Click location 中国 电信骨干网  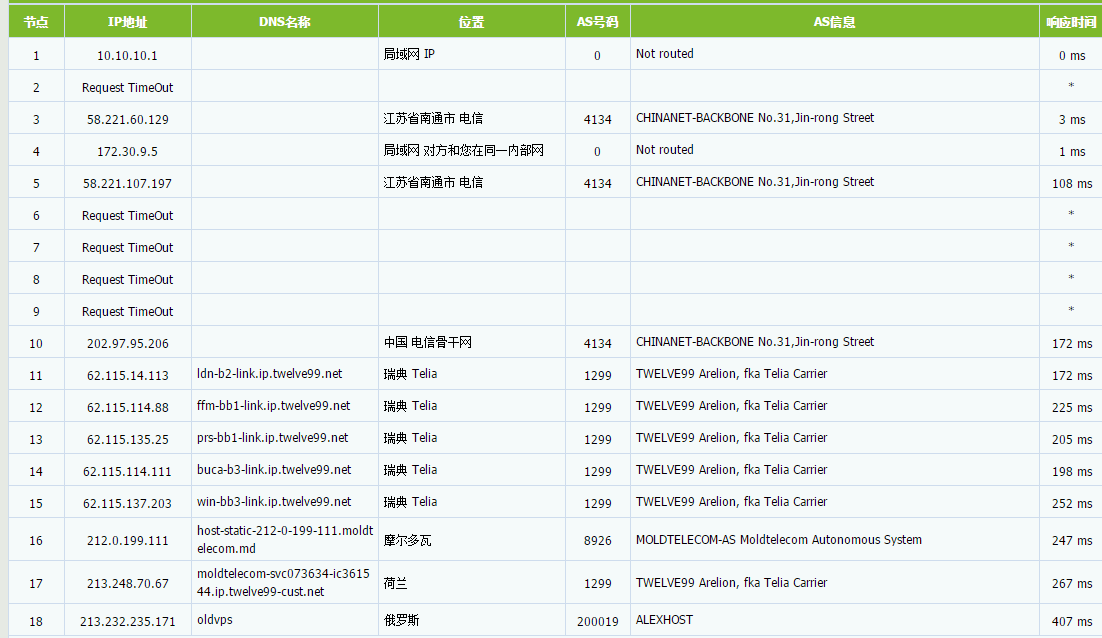427,342
